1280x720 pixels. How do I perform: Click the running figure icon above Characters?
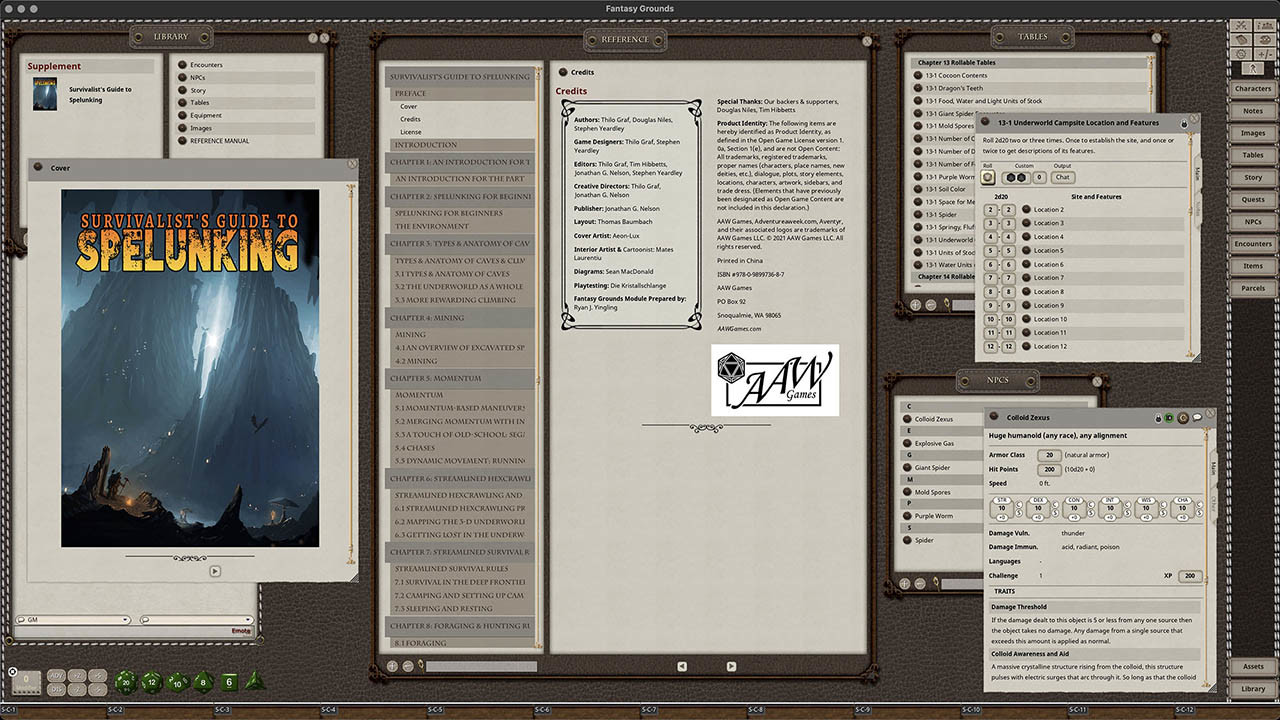1253,68
